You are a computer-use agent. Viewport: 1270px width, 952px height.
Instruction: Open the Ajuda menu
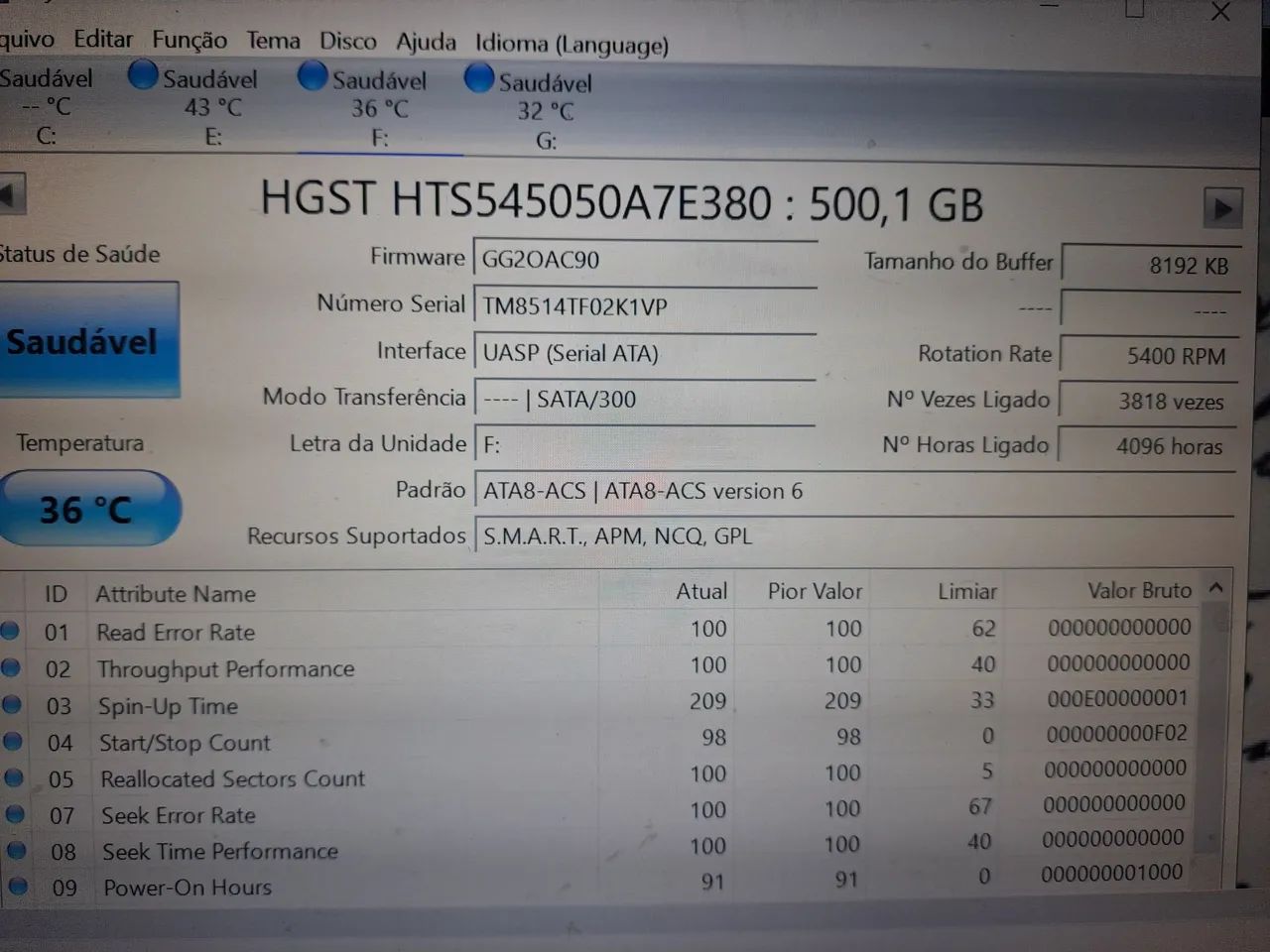click(x=426, y=43)
